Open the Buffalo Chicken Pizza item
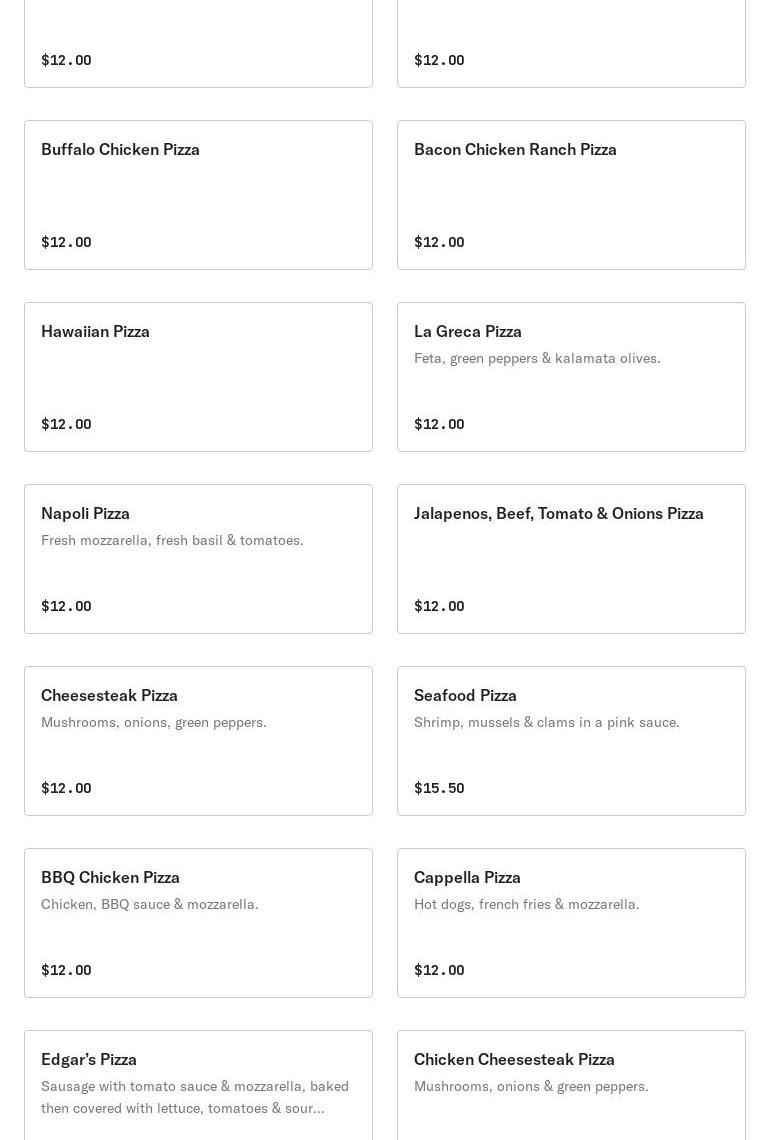 point(198,194)
